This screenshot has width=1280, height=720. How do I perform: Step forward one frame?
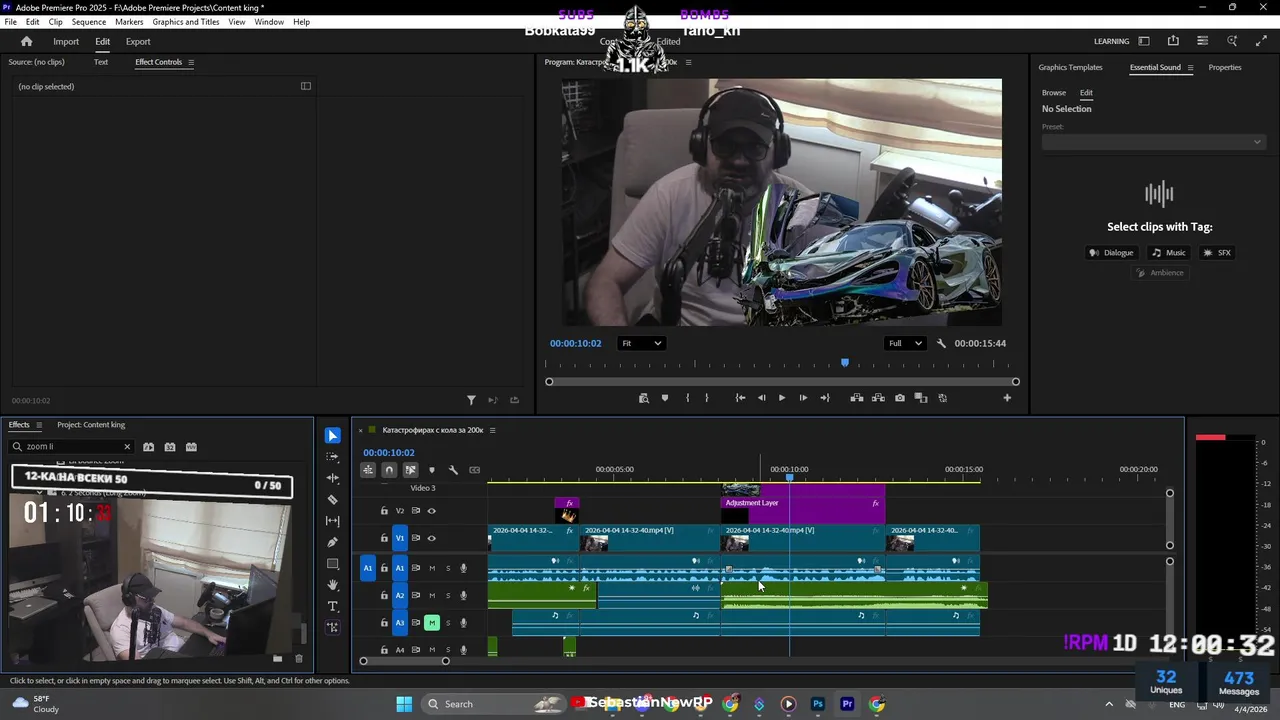pos(803,398)
